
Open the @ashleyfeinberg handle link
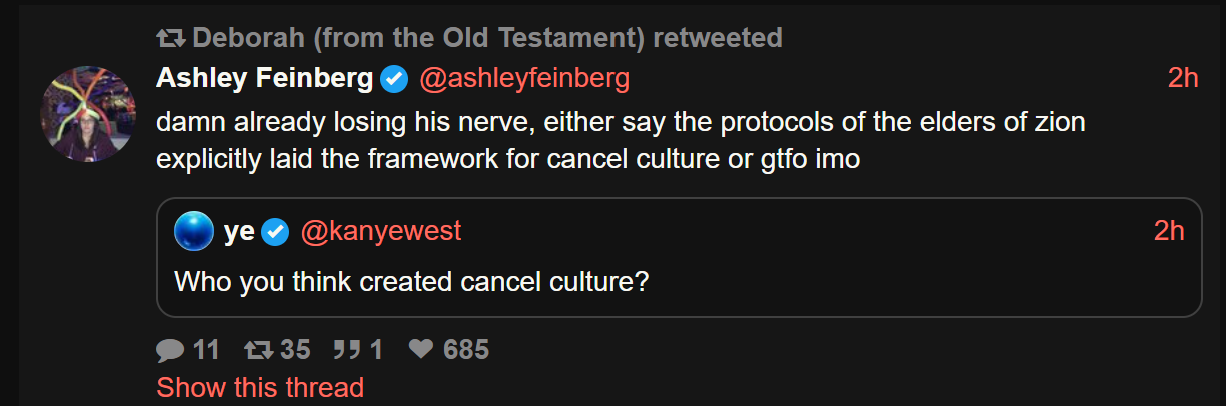coord(524,78)
